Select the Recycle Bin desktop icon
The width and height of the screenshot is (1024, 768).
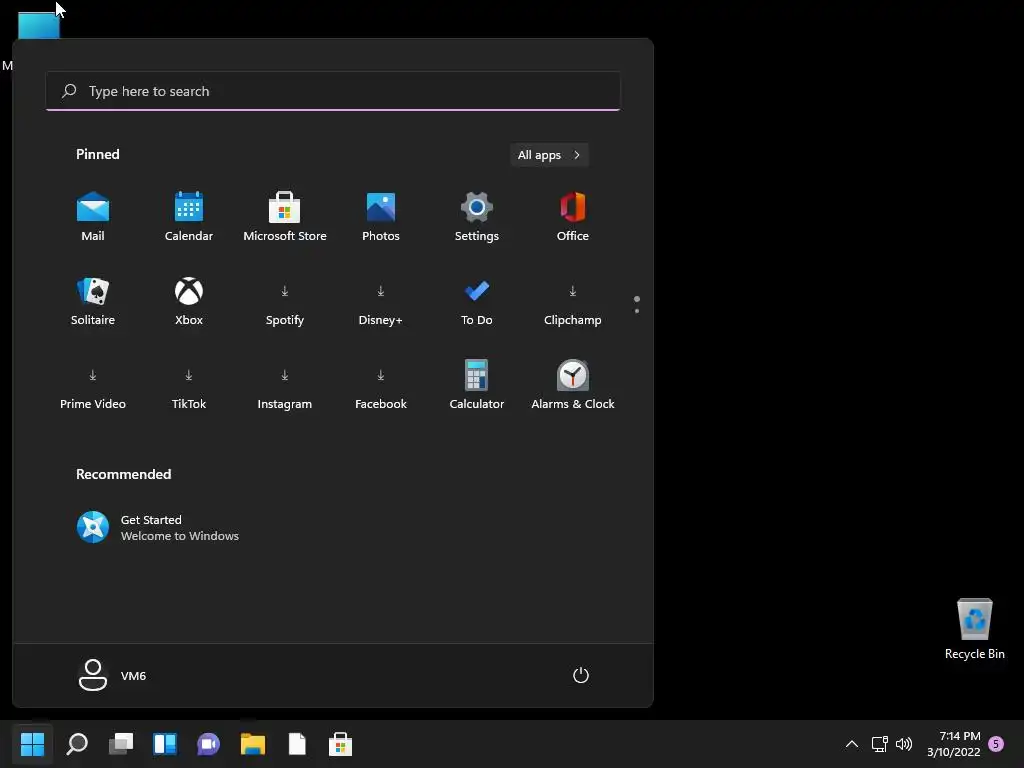974,628
